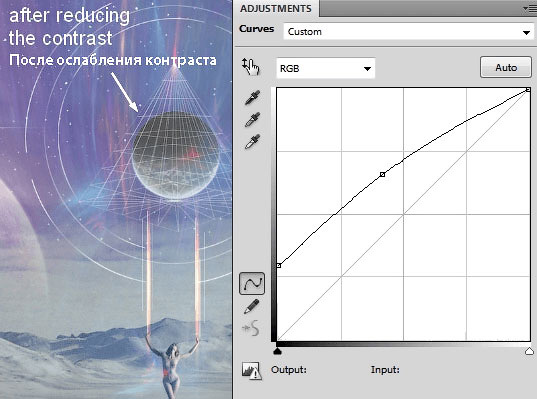Click the histogram warning icon

[252, 371]
